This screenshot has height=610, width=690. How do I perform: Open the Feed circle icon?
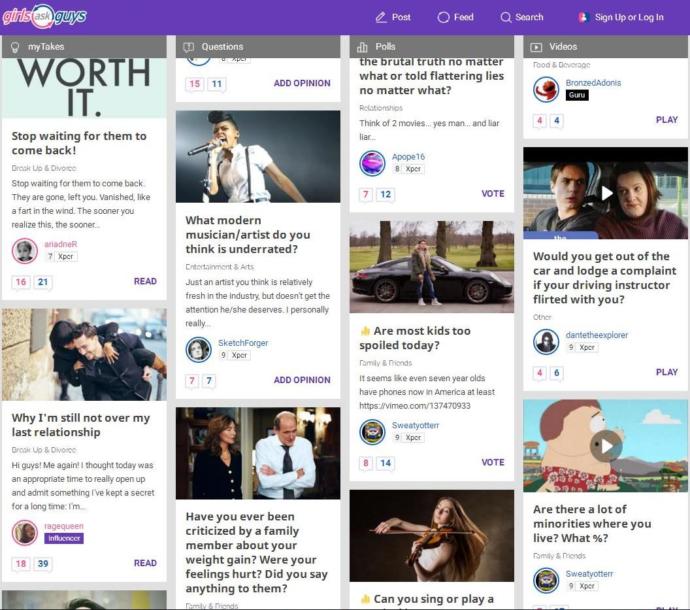coord(443,18)
